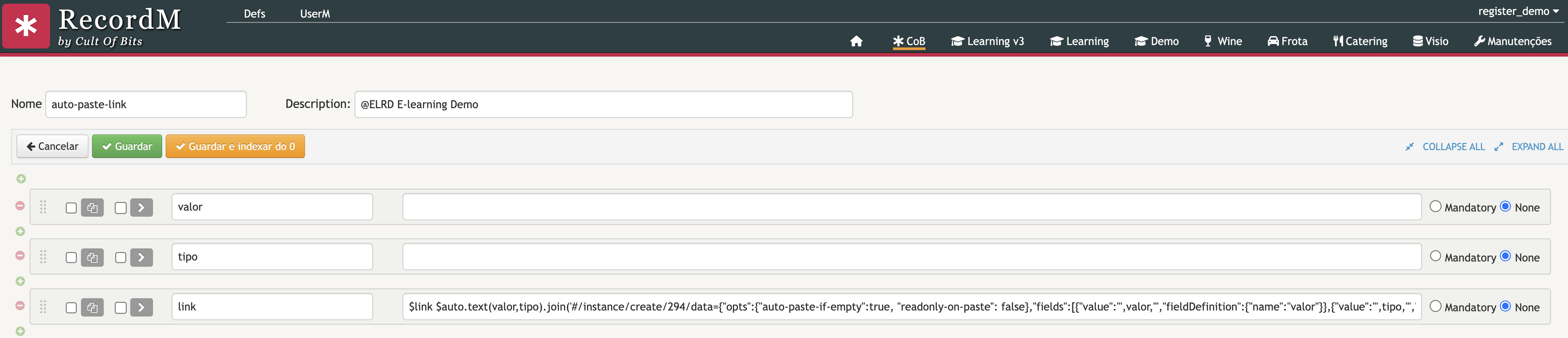The image size is (1568, 338).
Task: Go to the home page icon
Action: click(x=856, y=41)
